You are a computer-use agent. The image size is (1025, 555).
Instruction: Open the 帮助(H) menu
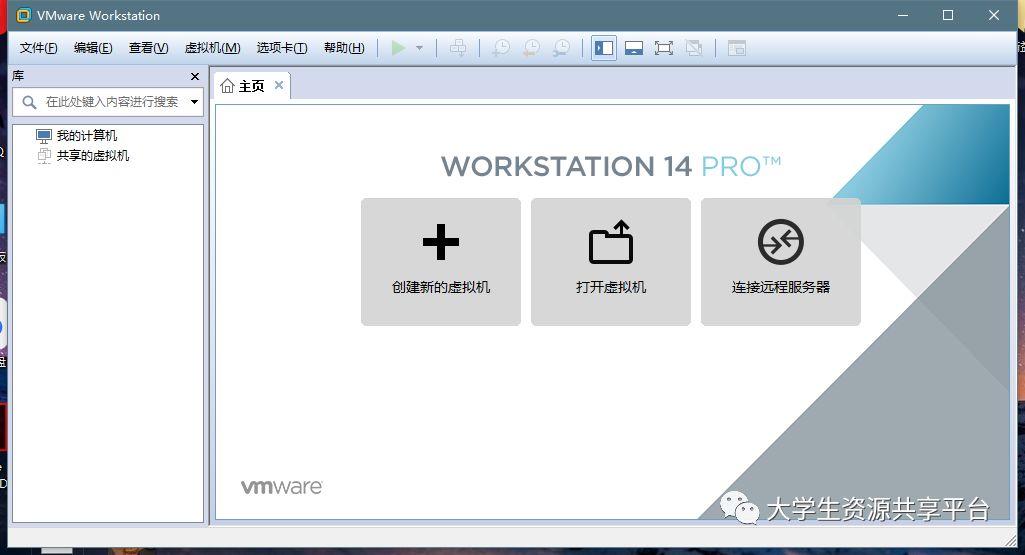point(344,48)
